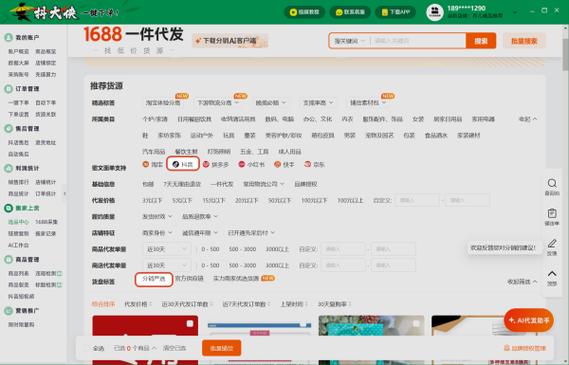Open the 我的账户 sidebar section icon

[x=8, y=37]
